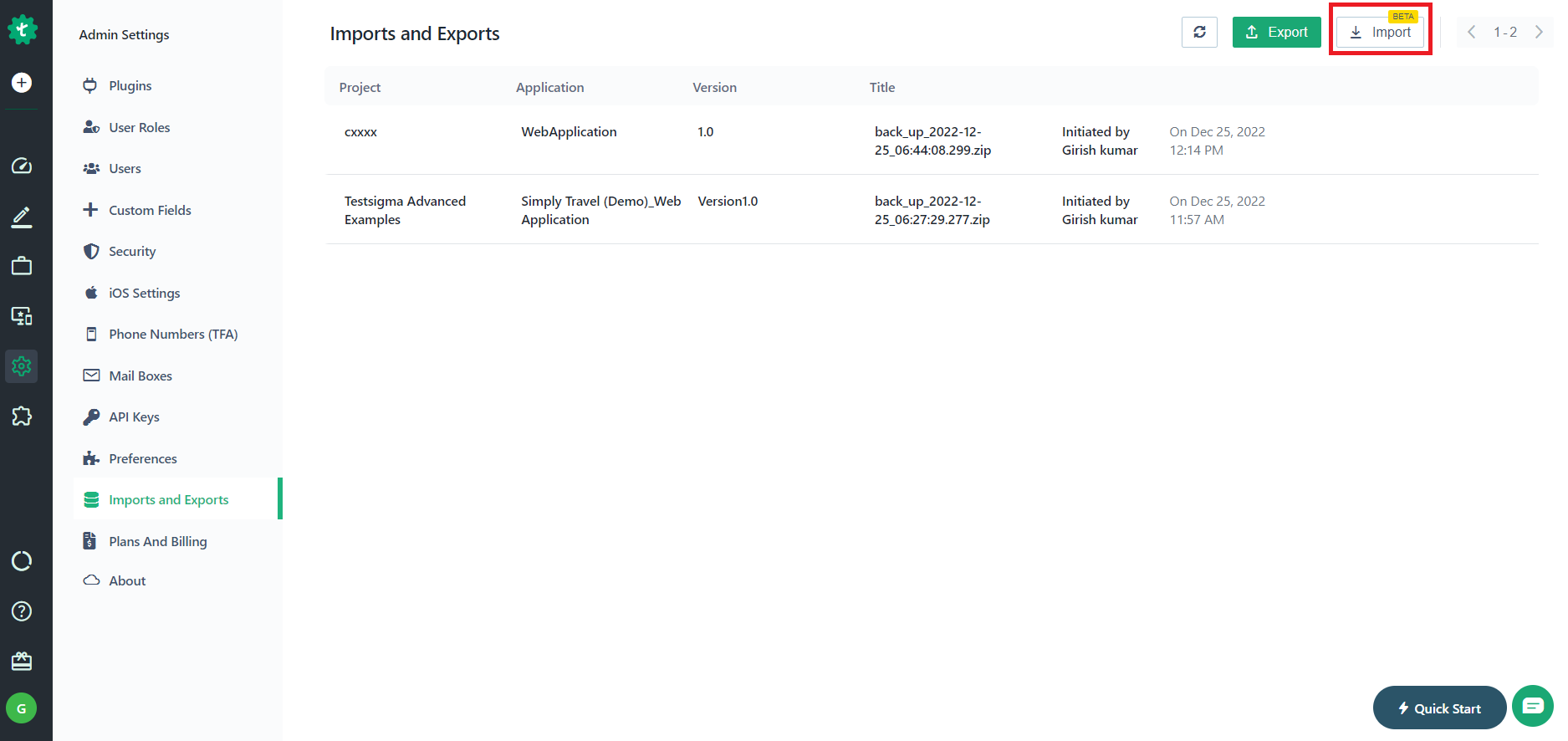The height and width of the screenshot is (741, 1568).
Task: Open the monitor devices icon in left rail
Action: coord(22,316)
